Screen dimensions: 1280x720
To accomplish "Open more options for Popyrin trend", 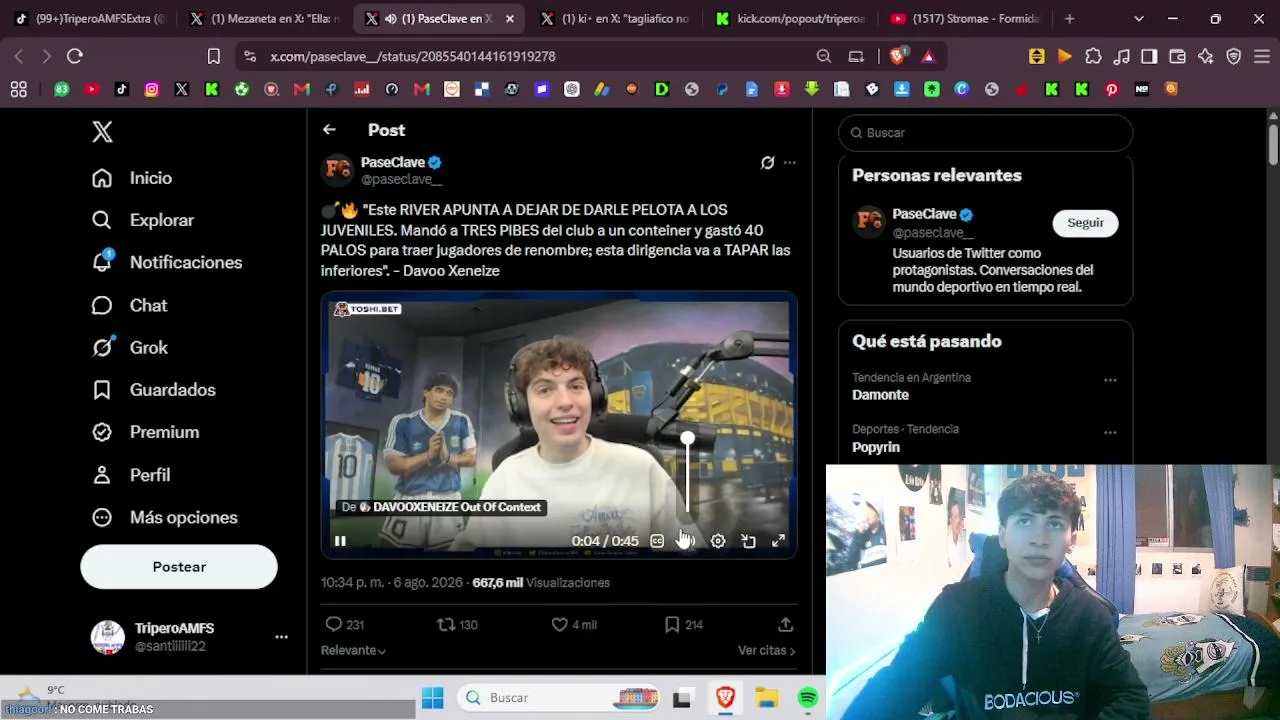I will 1110,432.
